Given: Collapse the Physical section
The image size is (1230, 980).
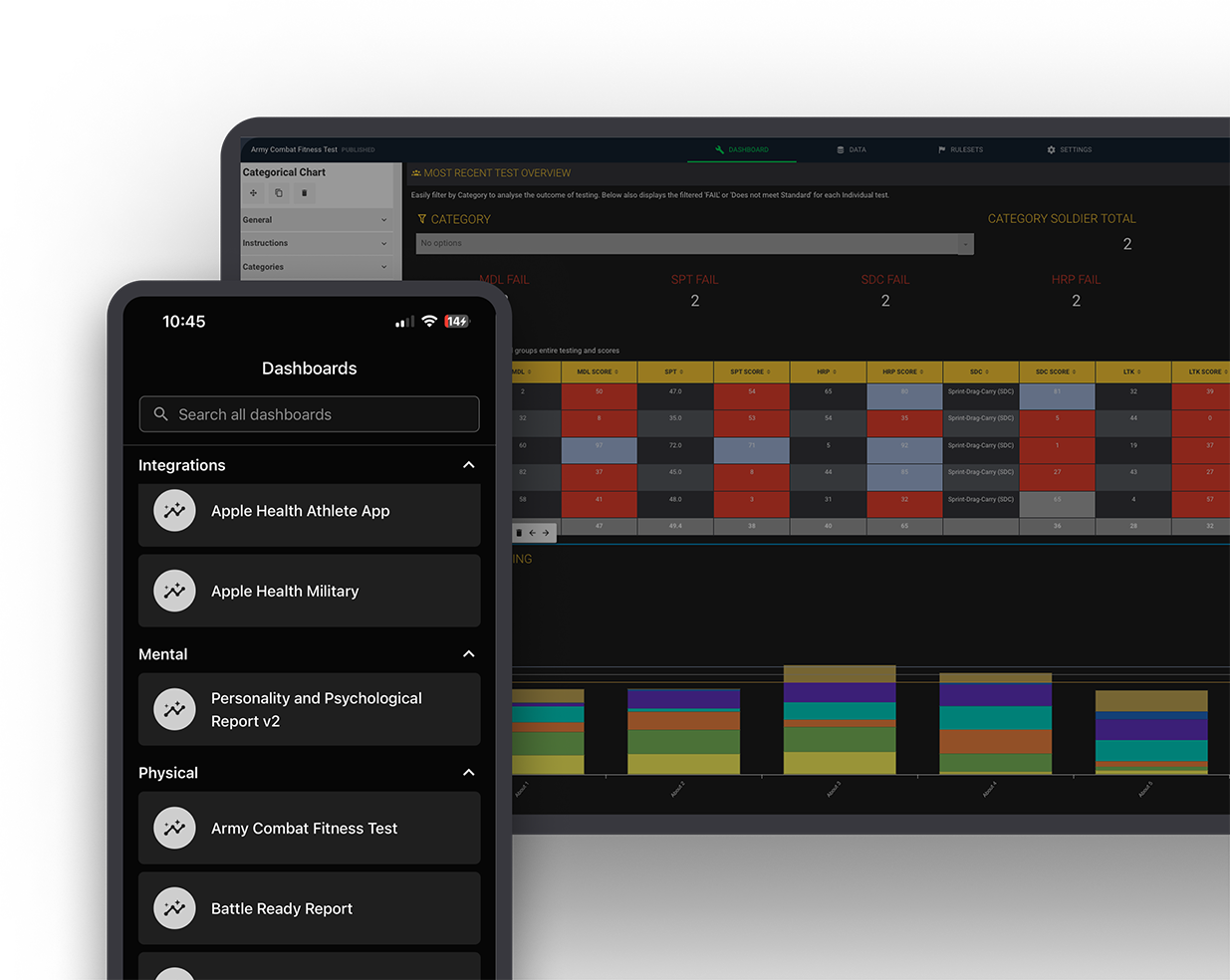Looking at the screenshot, I should pos(468,773).
